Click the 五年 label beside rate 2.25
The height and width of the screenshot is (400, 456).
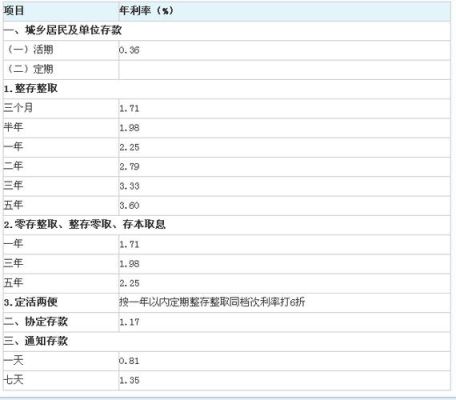13,283
